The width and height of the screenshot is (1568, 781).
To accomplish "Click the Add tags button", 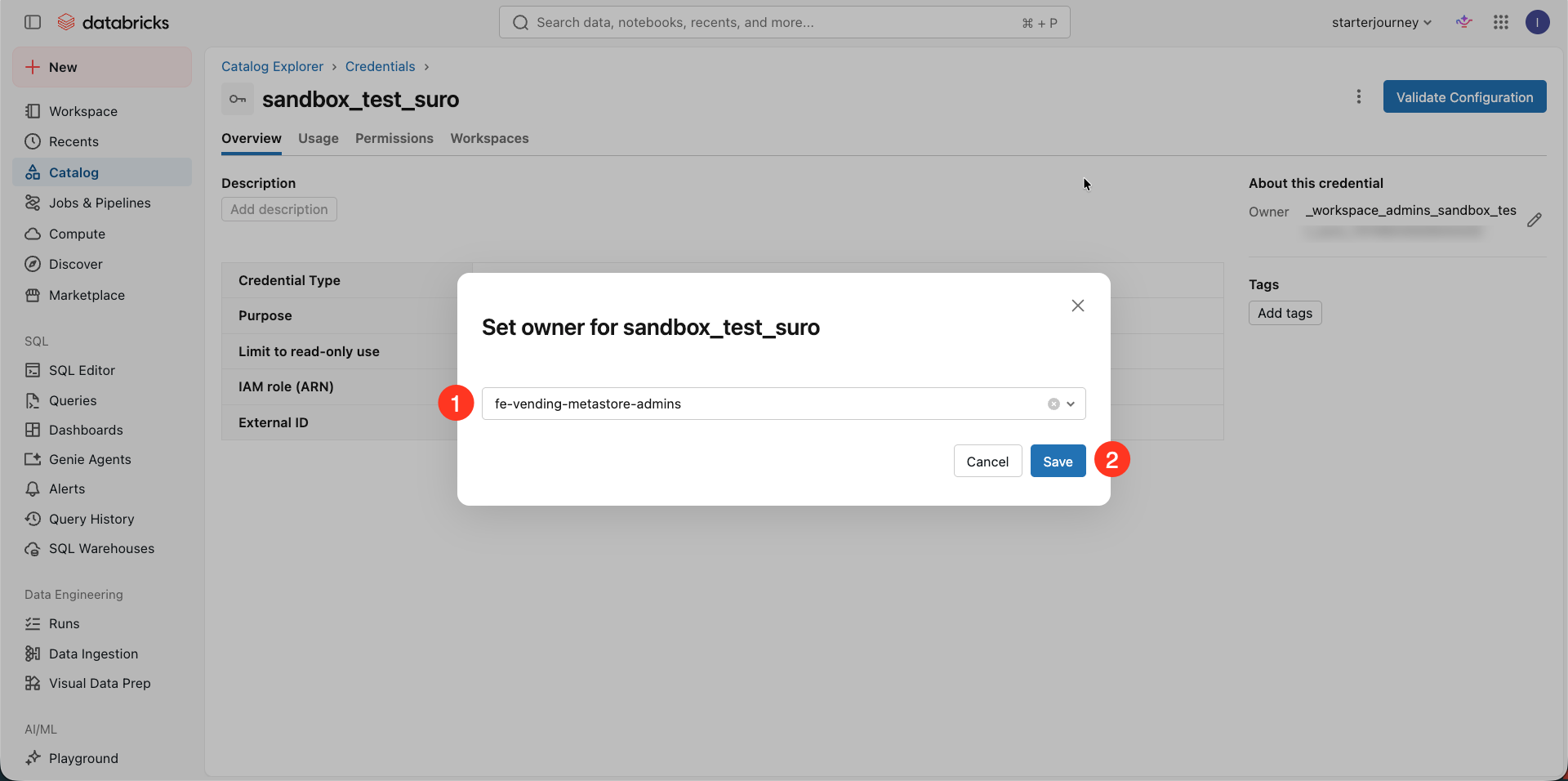I will (x=1285, y=313).
